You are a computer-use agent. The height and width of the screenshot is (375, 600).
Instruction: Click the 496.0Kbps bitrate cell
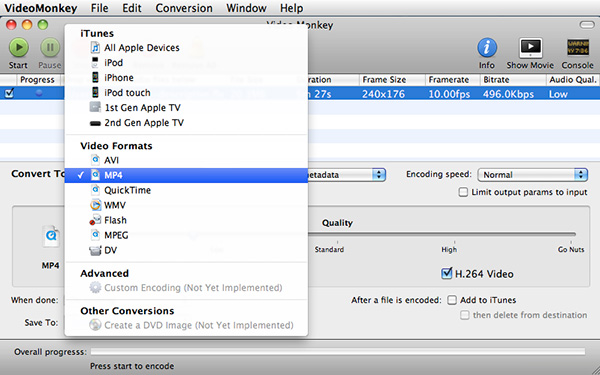[x=508, y=94]
